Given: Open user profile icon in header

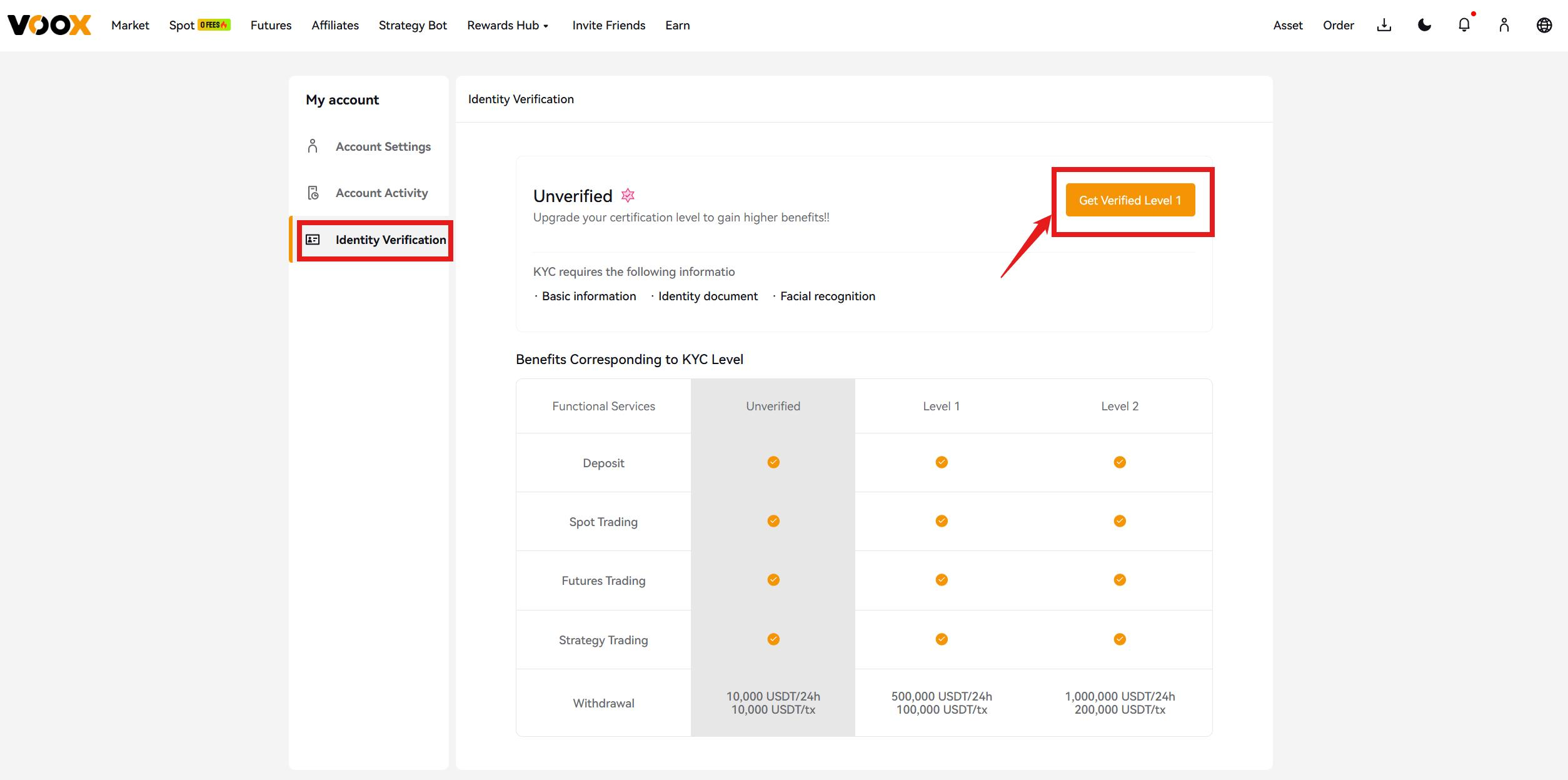Looking at the screenshot, I should point(1504,25).
